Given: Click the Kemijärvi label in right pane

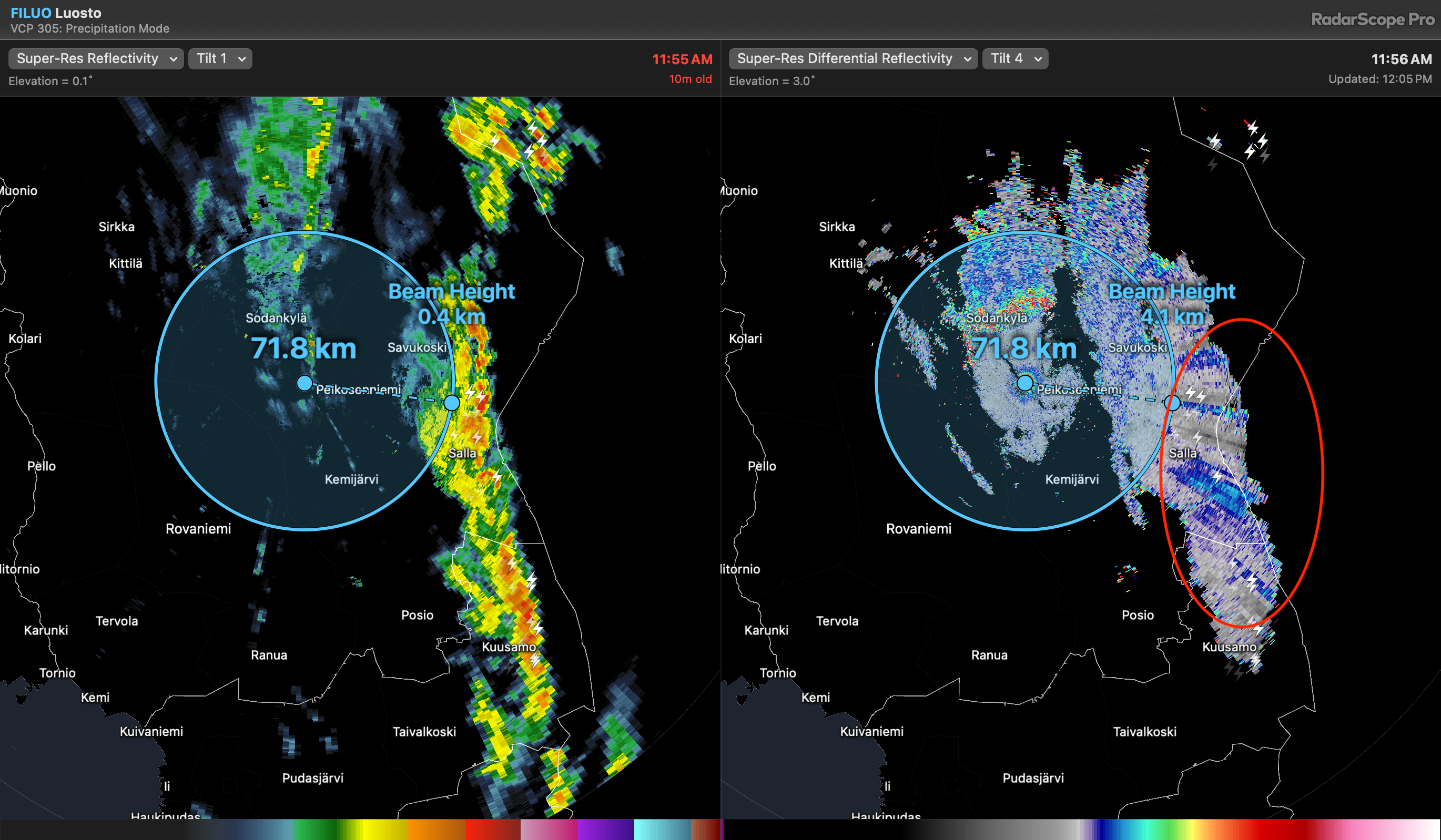Looking at the screenshot, I should pos(1072,479).
